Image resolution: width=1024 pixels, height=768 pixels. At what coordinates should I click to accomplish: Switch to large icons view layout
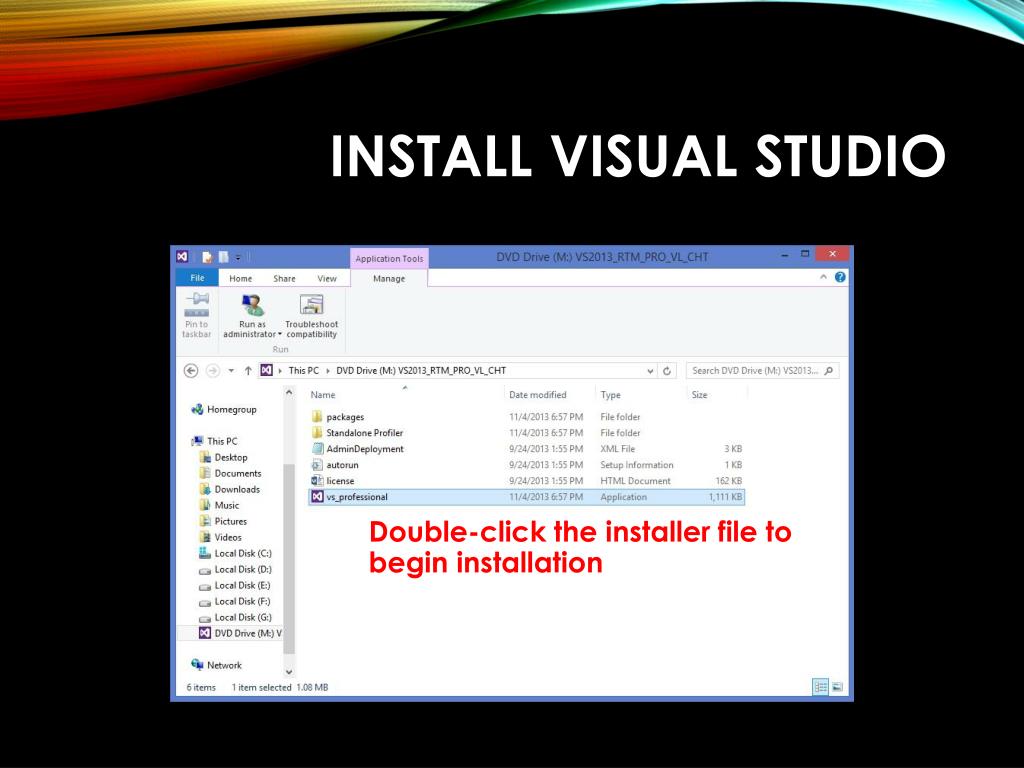click(x=837, y=687)
